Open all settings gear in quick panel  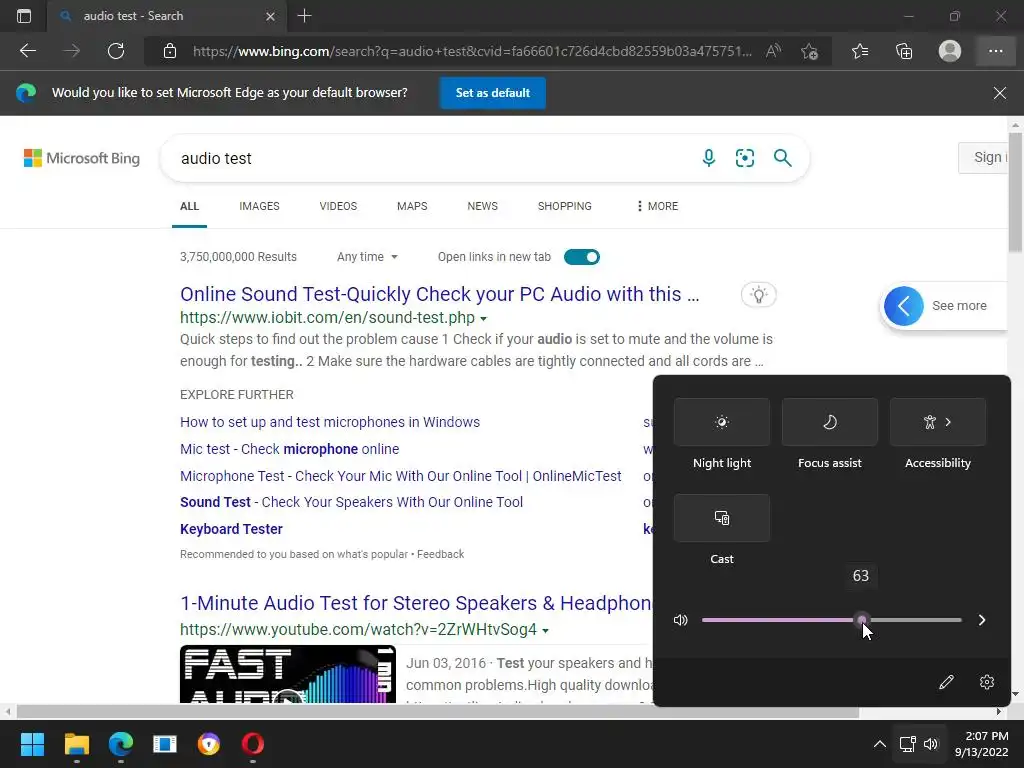click(x=987, y=682)
